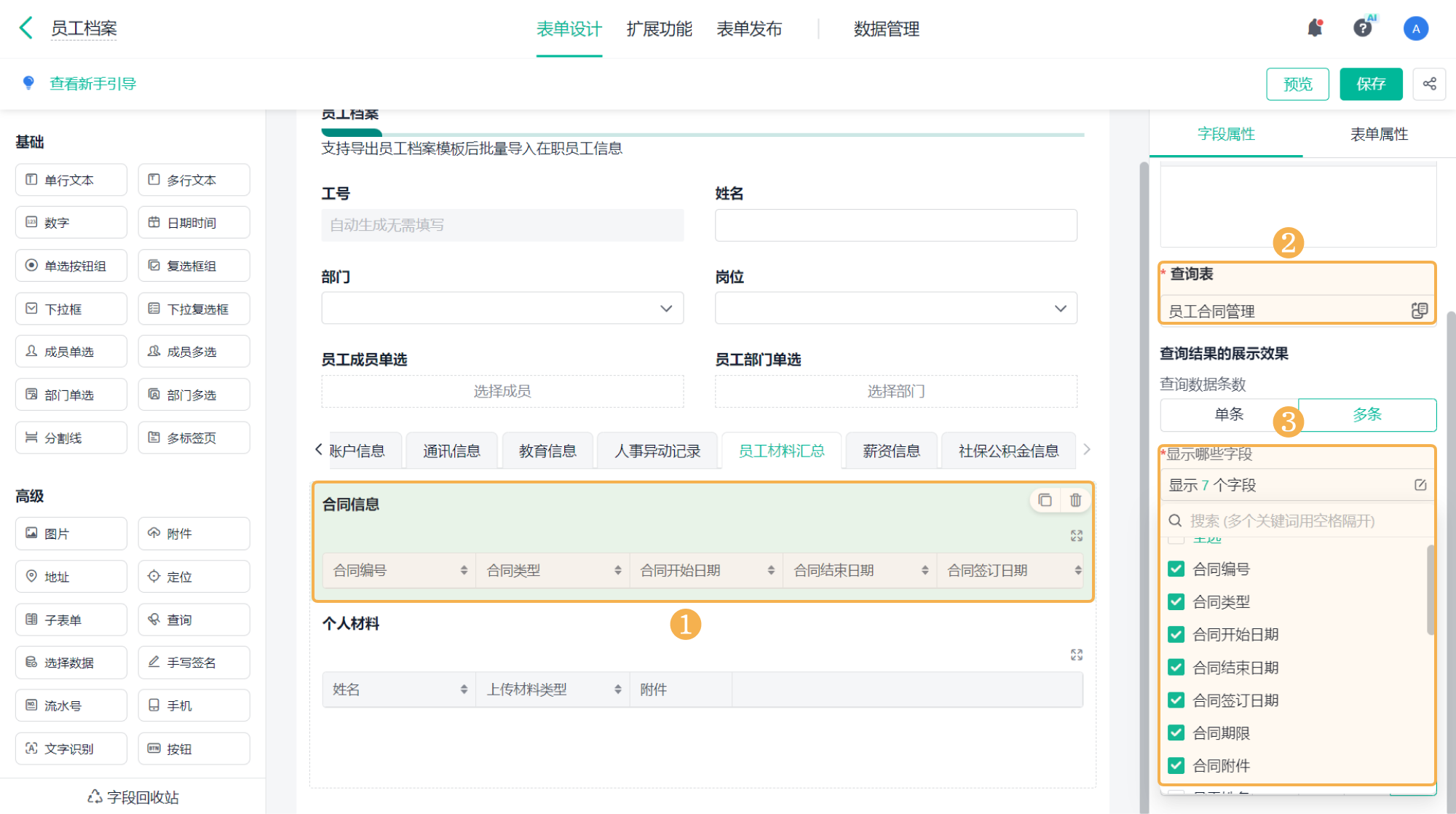Open the help question mark icon
Viewport: 1456px width, 814px height.
click(1362, 28)
